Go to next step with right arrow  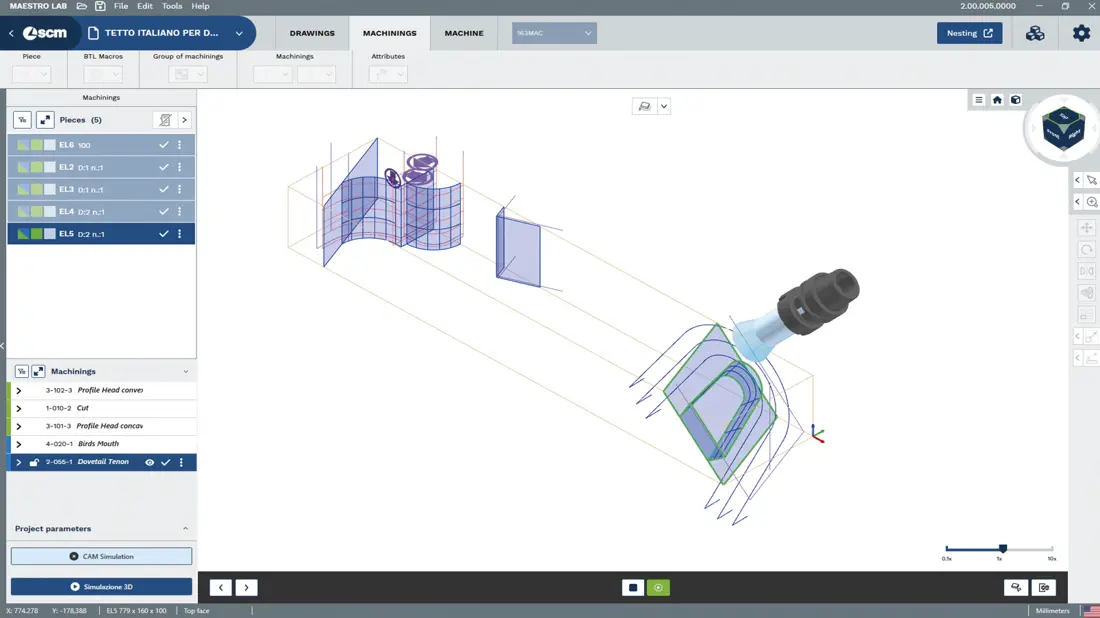tap(246, 588)
